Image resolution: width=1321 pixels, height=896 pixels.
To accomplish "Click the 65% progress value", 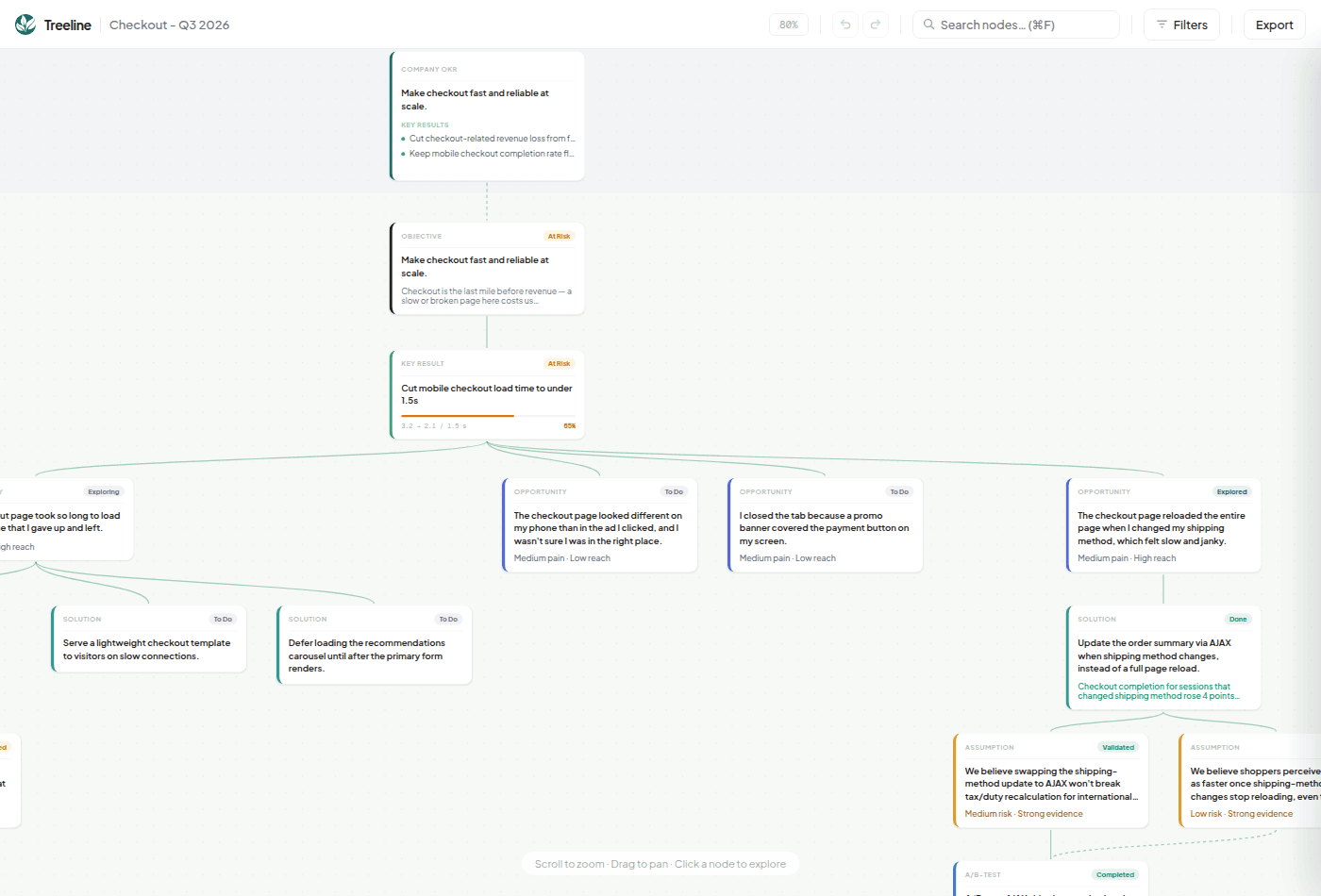I will 570,426.
